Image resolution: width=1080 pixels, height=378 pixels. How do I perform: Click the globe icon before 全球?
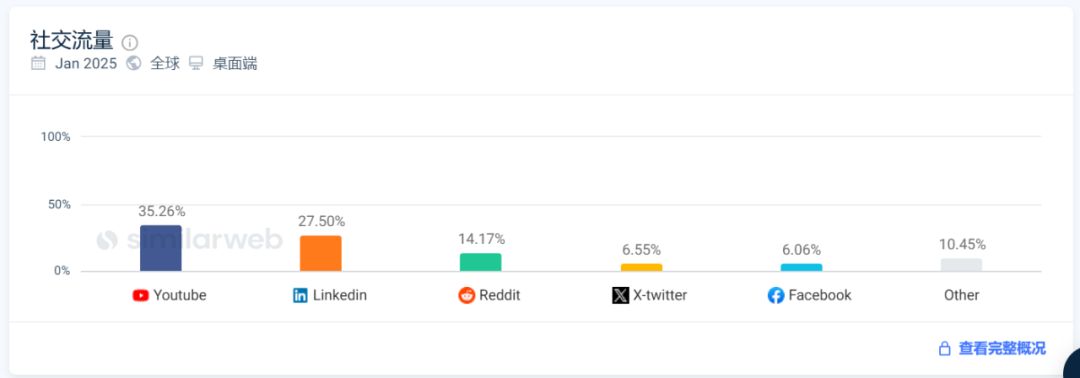tap(134, 63)
